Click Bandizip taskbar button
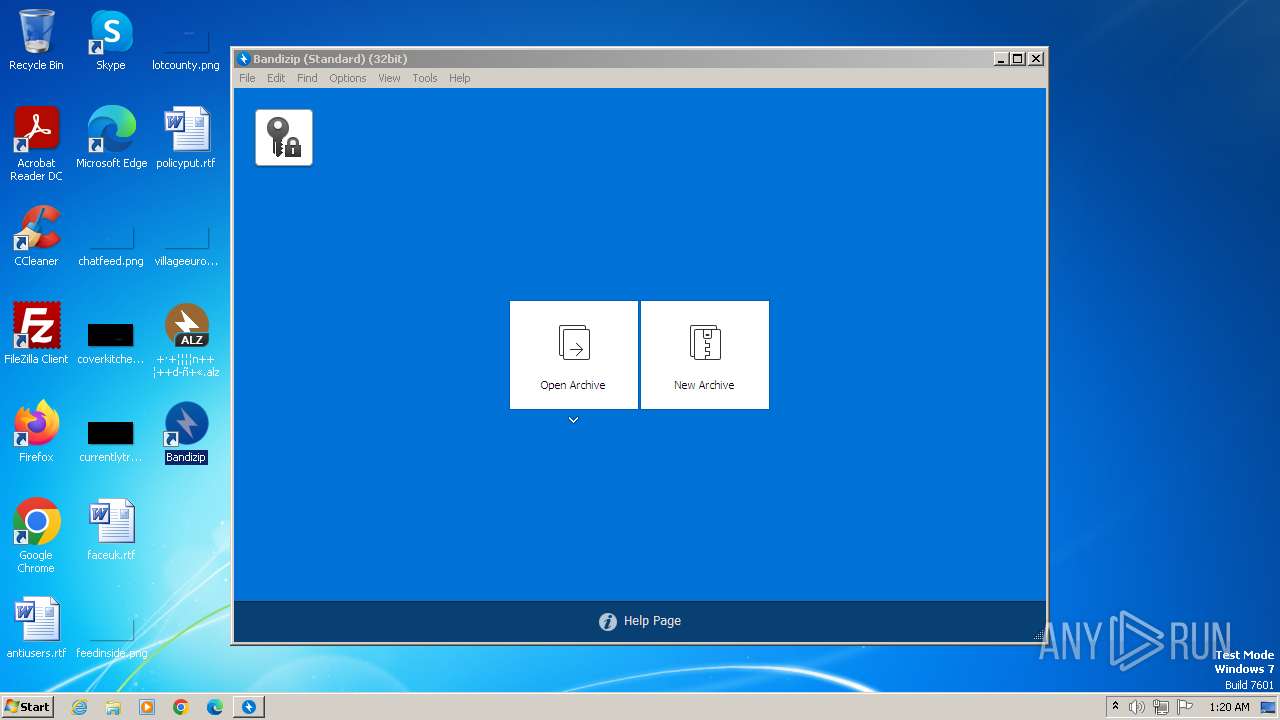 pyautogui.click(x=249, y=707)
